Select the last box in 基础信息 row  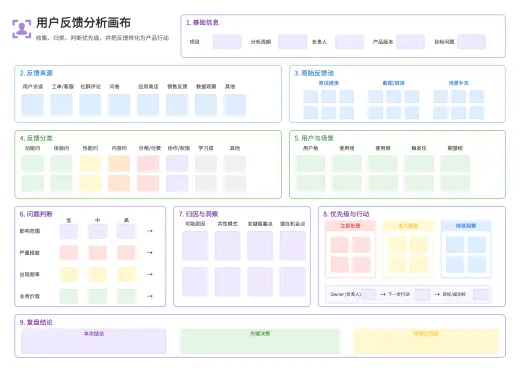coord(471,42)
